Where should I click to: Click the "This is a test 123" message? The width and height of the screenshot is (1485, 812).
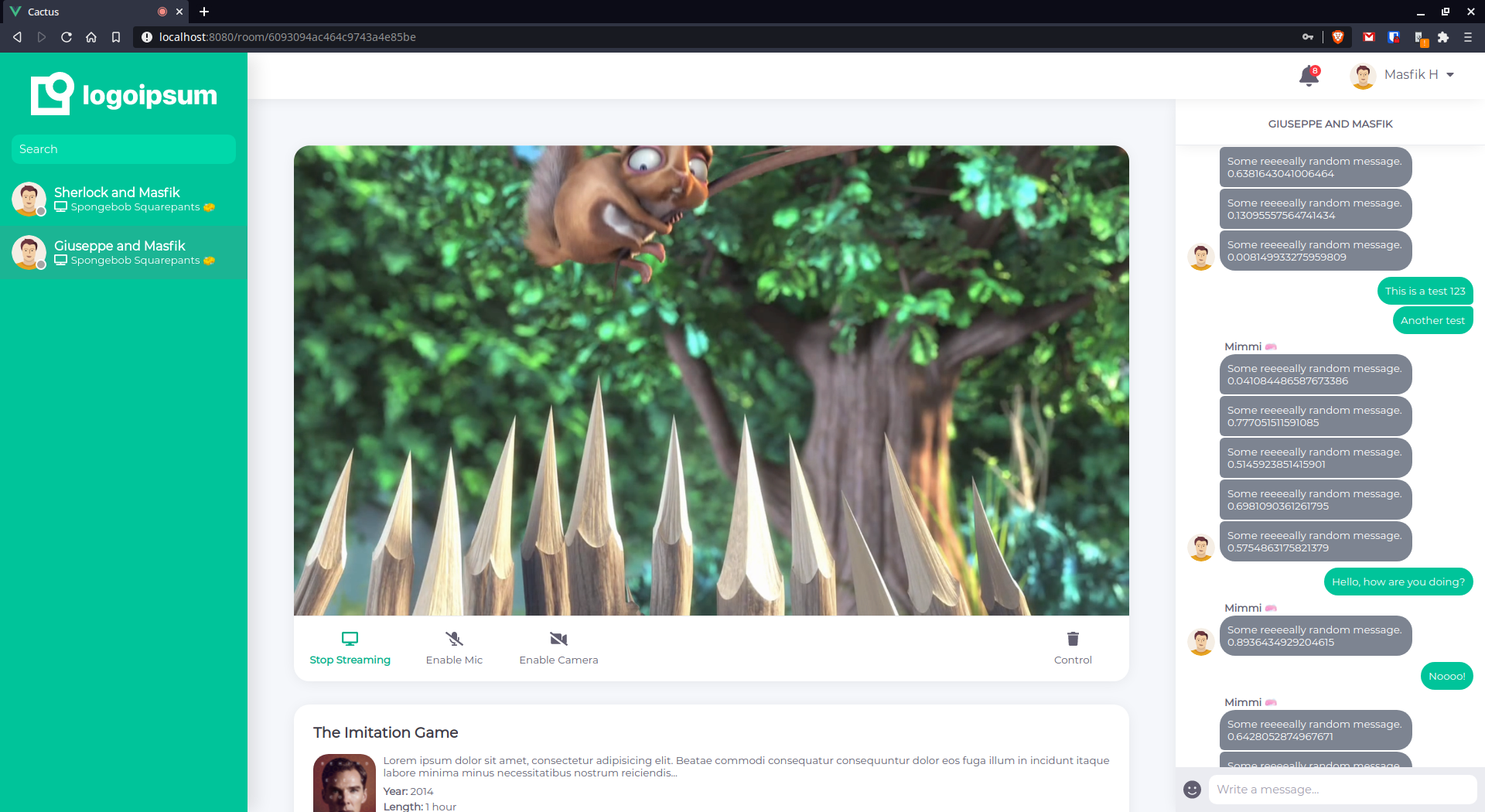tap(1425, 291)
